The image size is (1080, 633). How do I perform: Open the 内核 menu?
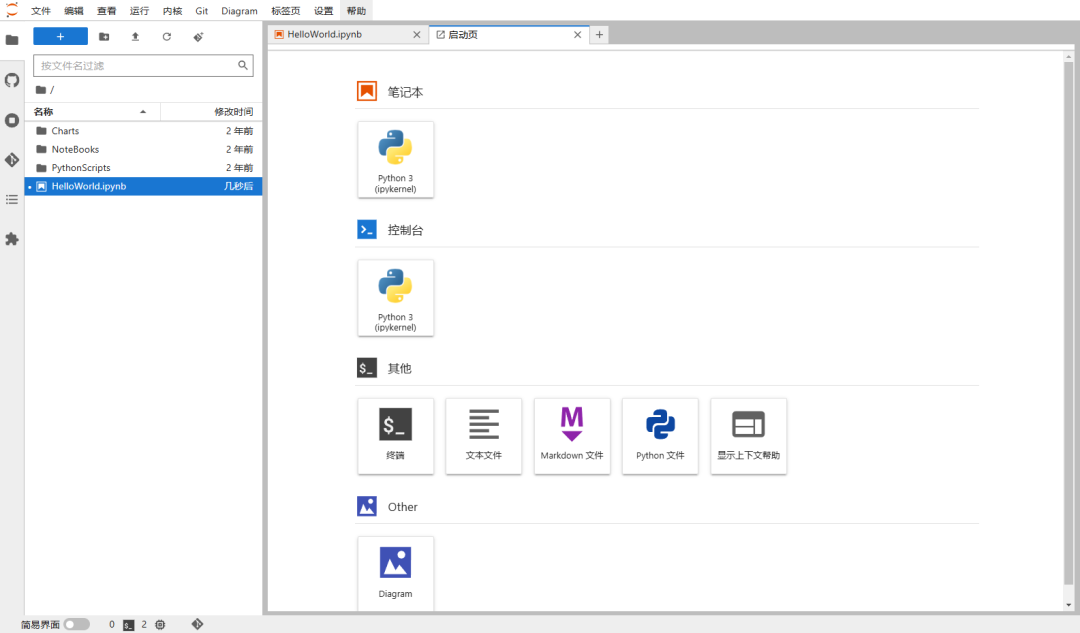(x=172, y=11)
